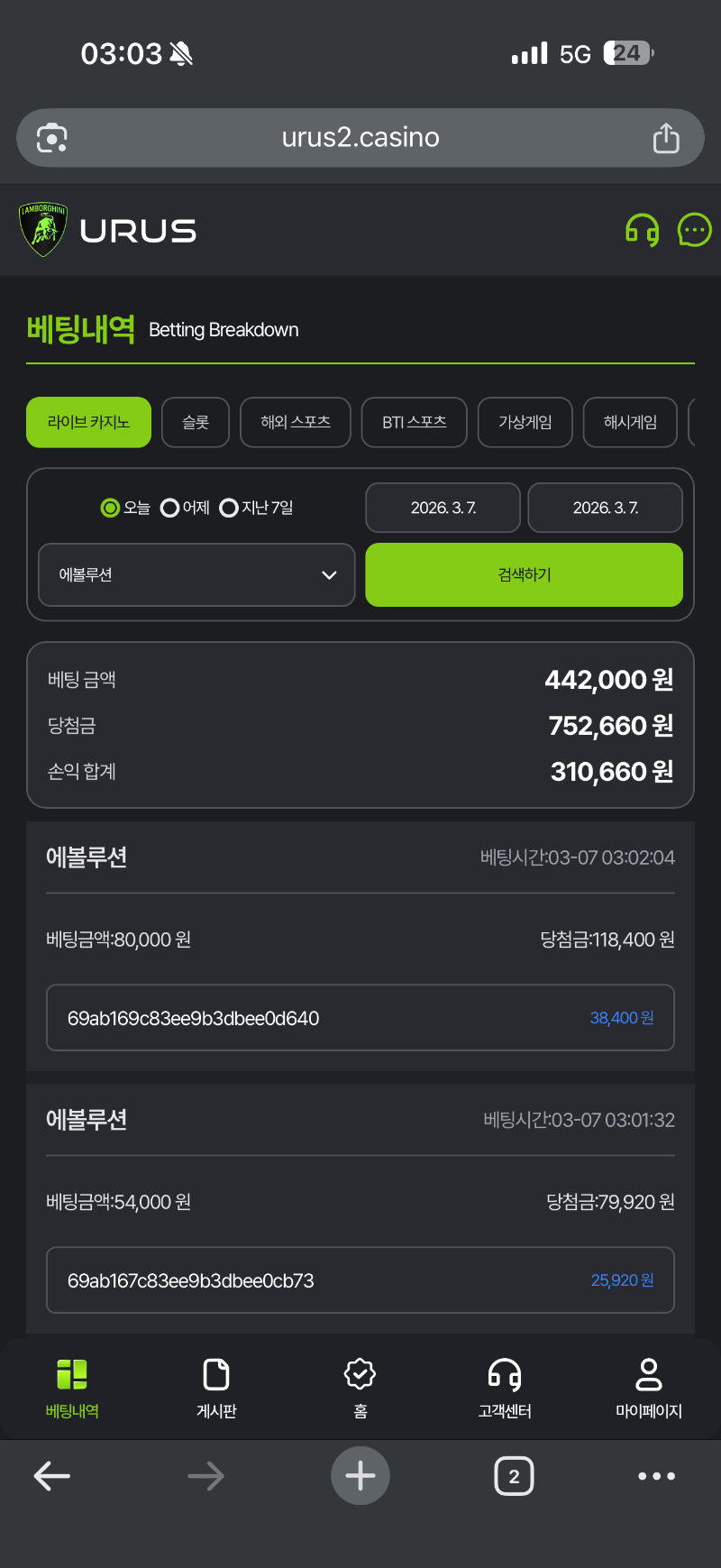Screen dimensions: 721x1568
Task: Select the 지난 7일 radio option
Action: coord(229,508)
